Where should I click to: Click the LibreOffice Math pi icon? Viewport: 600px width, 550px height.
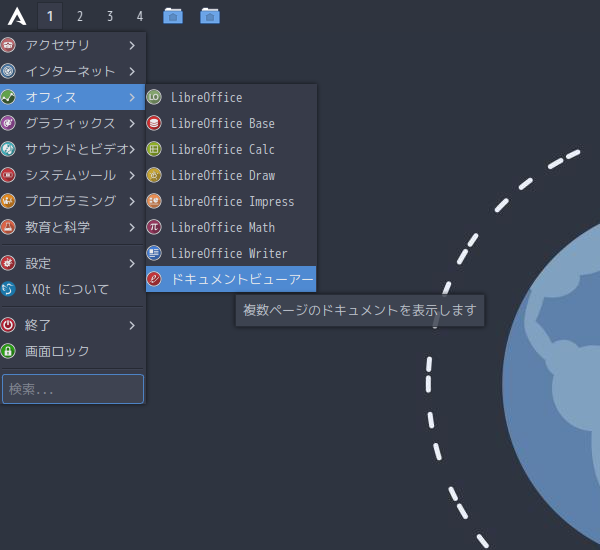154,227
